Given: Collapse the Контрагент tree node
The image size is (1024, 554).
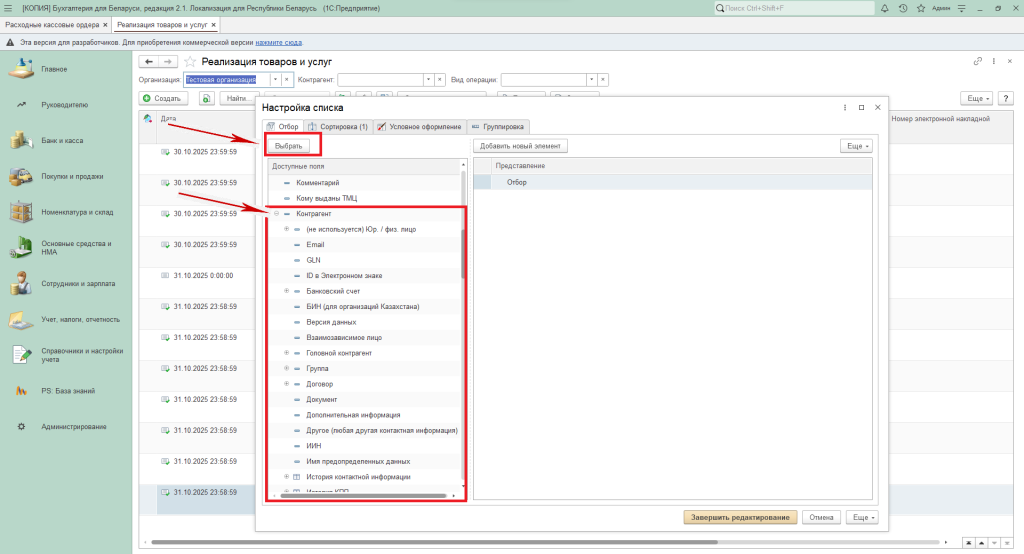Looking at the screenshot, I should click(276, 214).
